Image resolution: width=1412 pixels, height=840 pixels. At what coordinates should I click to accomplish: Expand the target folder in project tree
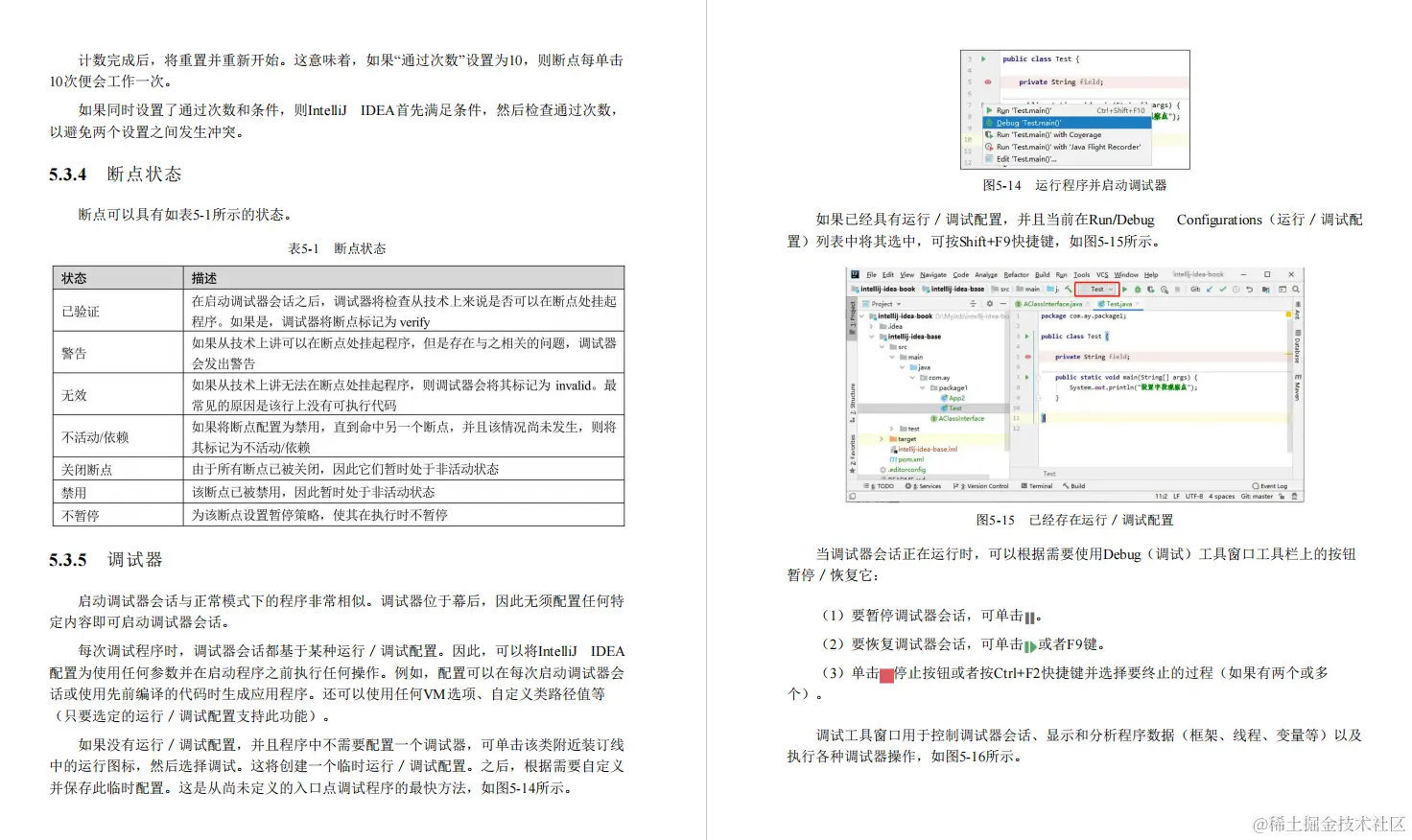882,439
